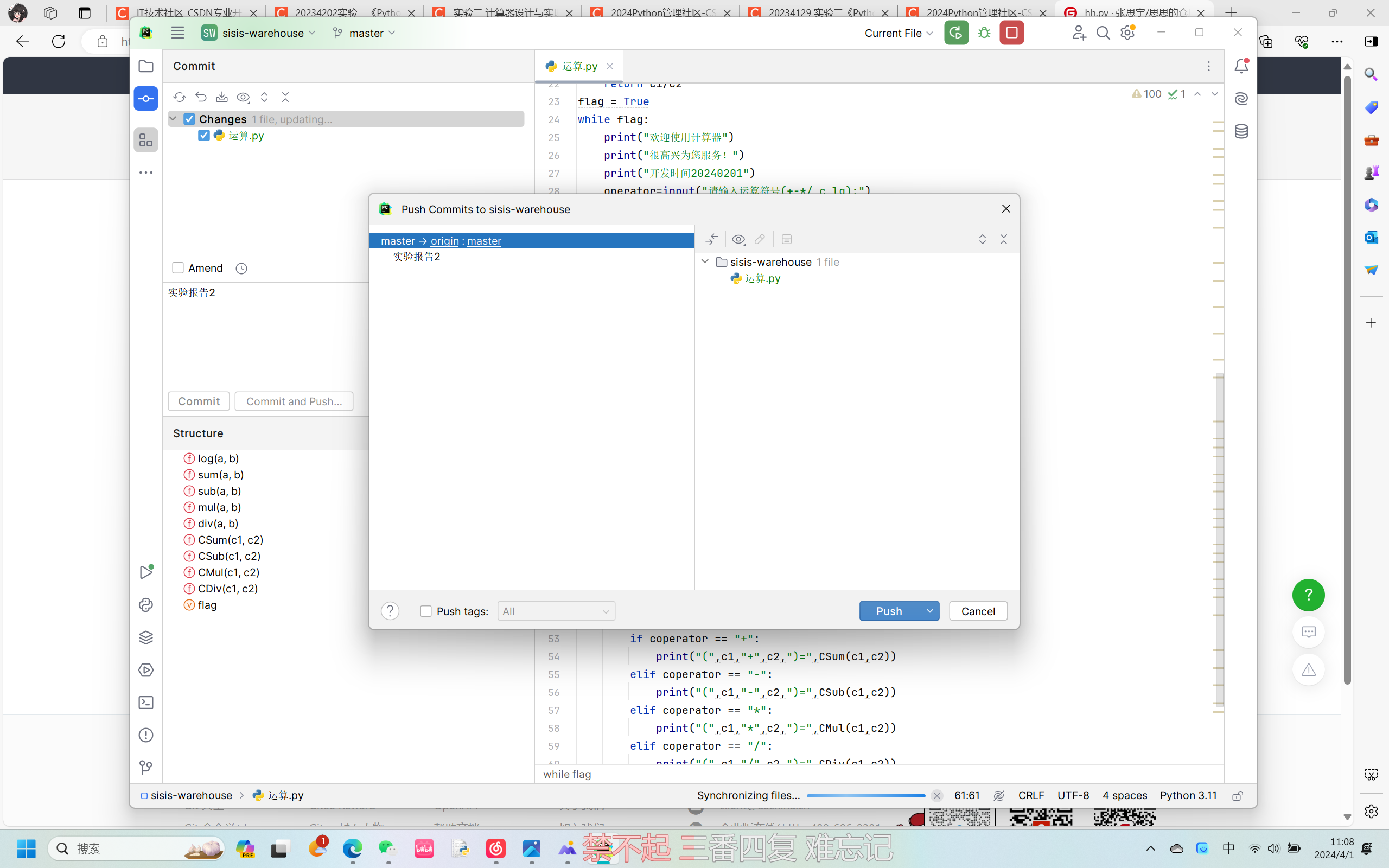Click the Stop button in run toolbar
Screen dimensions: 1389x868
tap(1011, 33)
